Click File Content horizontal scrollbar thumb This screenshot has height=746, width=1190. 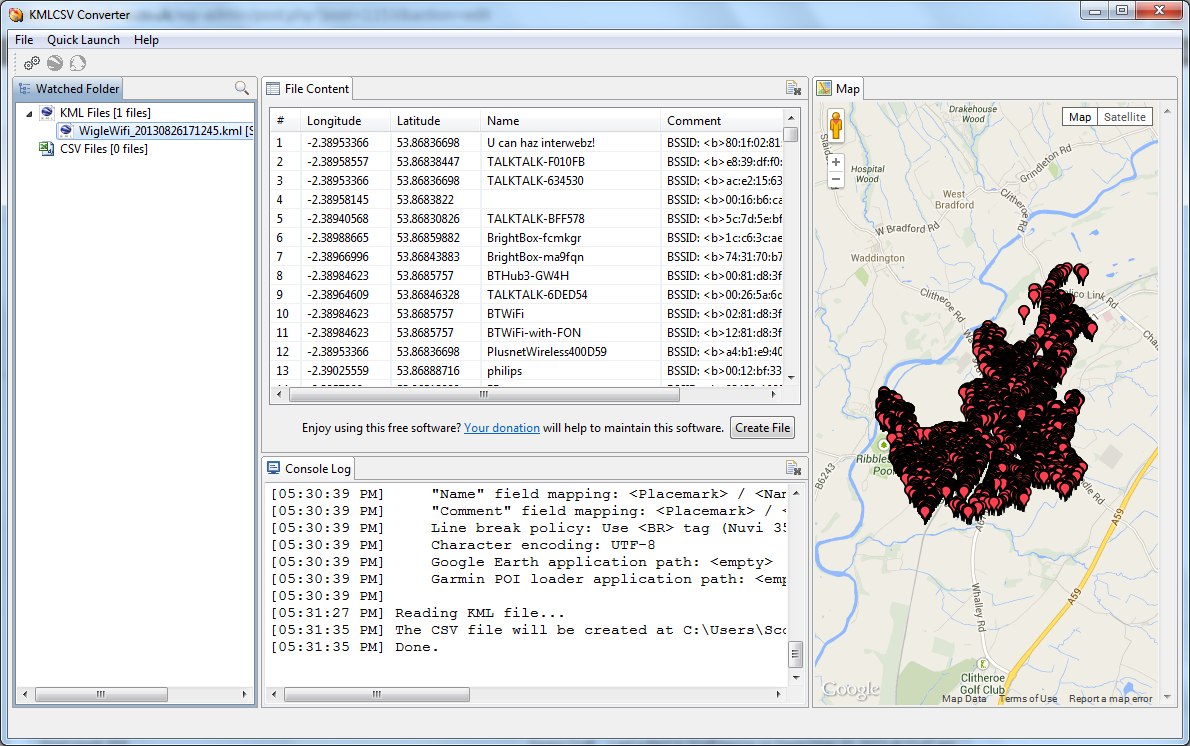(x=484, y=395)
